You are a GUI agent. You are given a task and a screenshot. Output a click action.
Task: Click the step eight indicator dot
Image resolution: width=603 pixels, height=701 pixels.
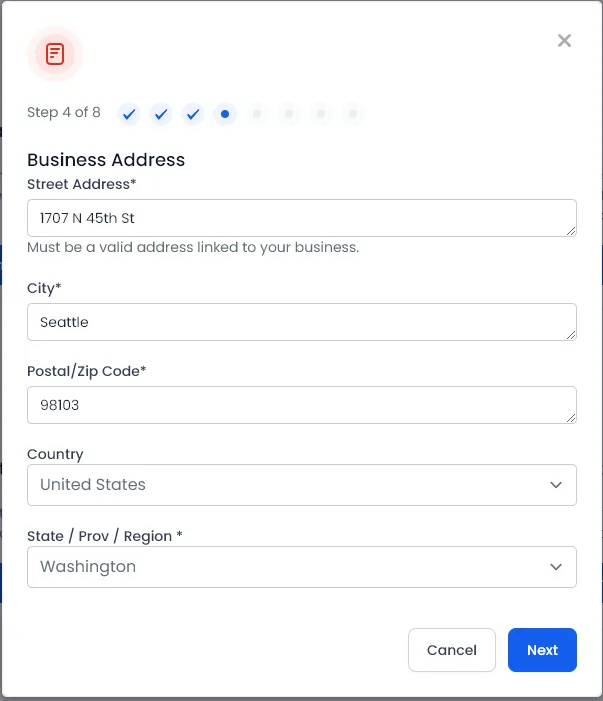tap(353, 114)
